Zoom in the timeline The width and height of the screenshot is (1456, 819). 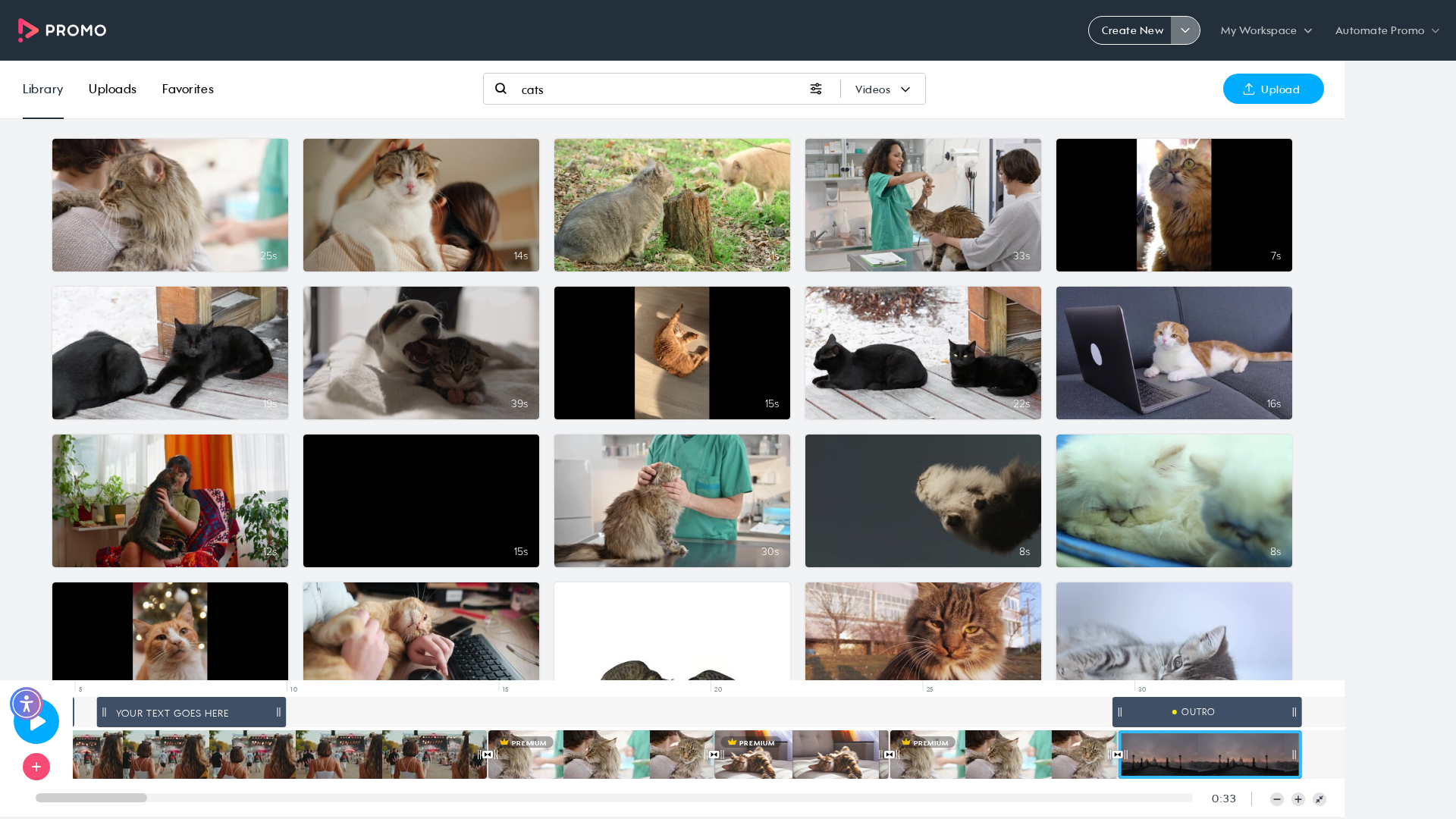click(1298, 799)
